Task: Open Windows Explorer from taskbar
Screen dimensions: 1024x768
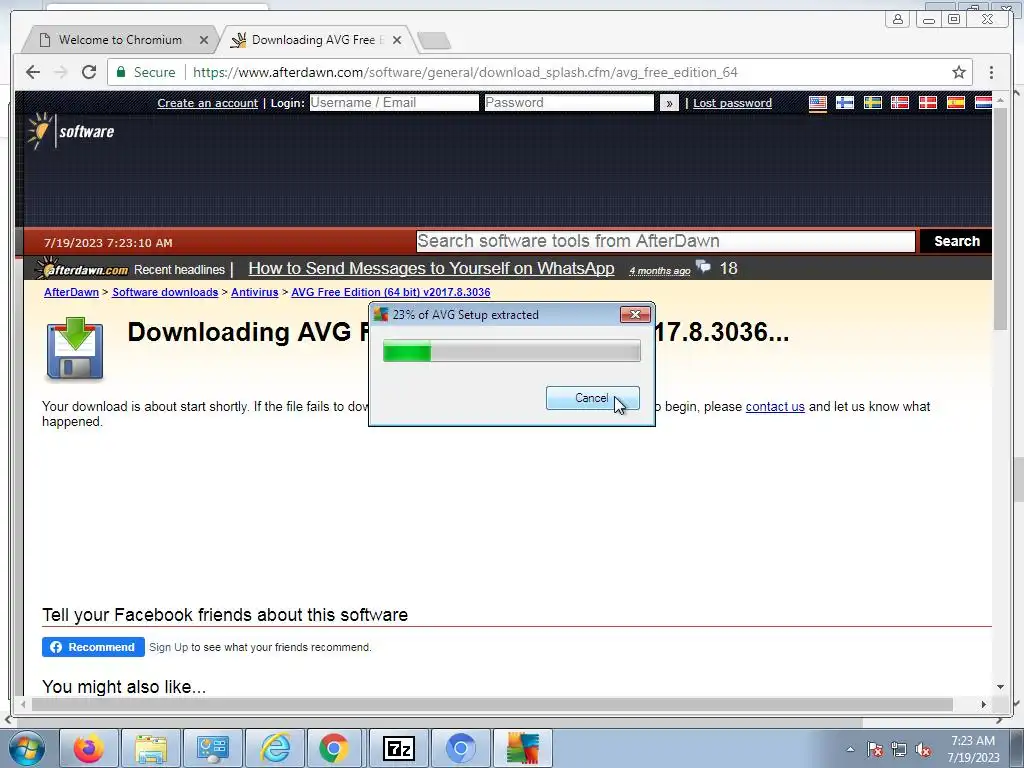Action: click(151, 748)
